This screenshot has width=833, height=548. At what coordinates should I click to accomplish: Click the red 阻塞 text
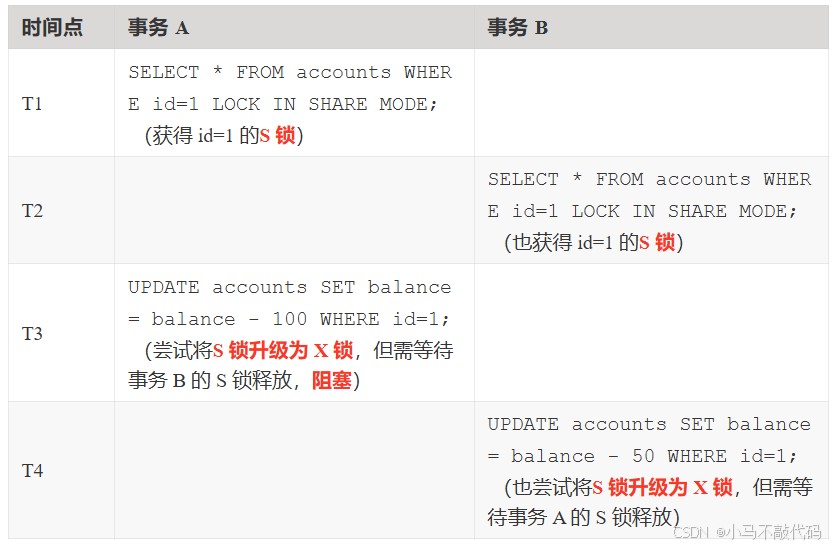pyautogui.click(x=331, y=381)
